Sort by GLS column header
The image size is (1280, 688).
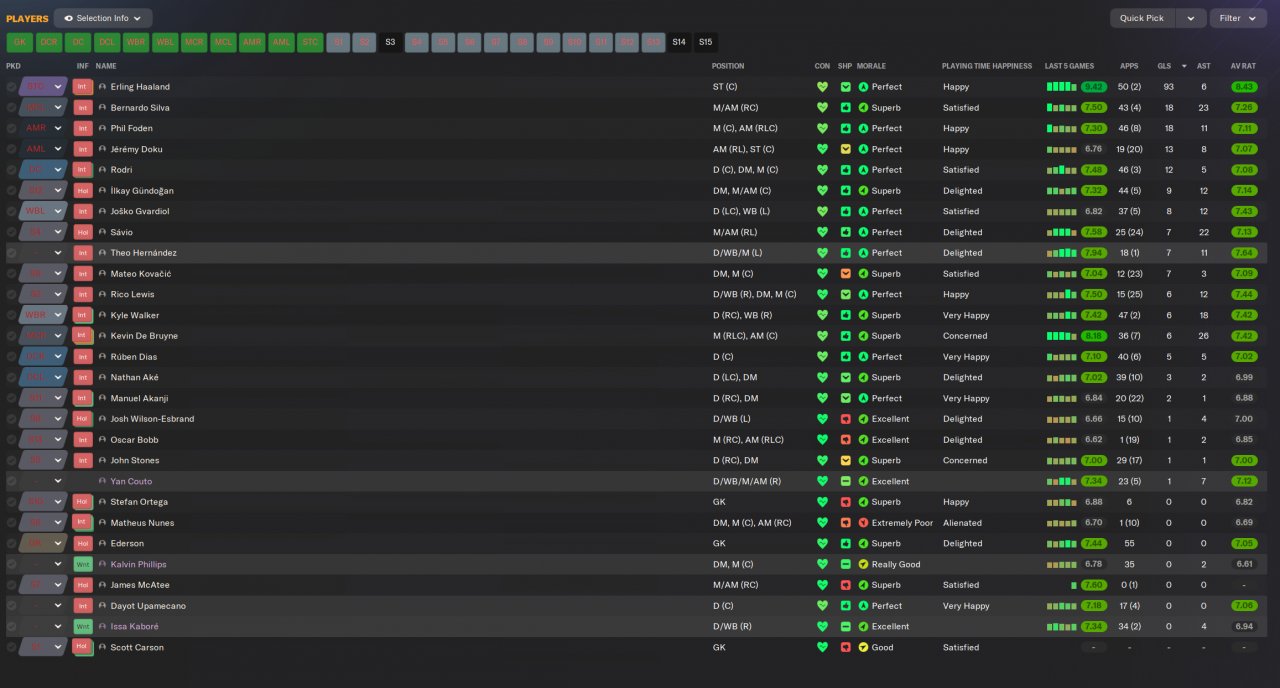coord(1164,66)
